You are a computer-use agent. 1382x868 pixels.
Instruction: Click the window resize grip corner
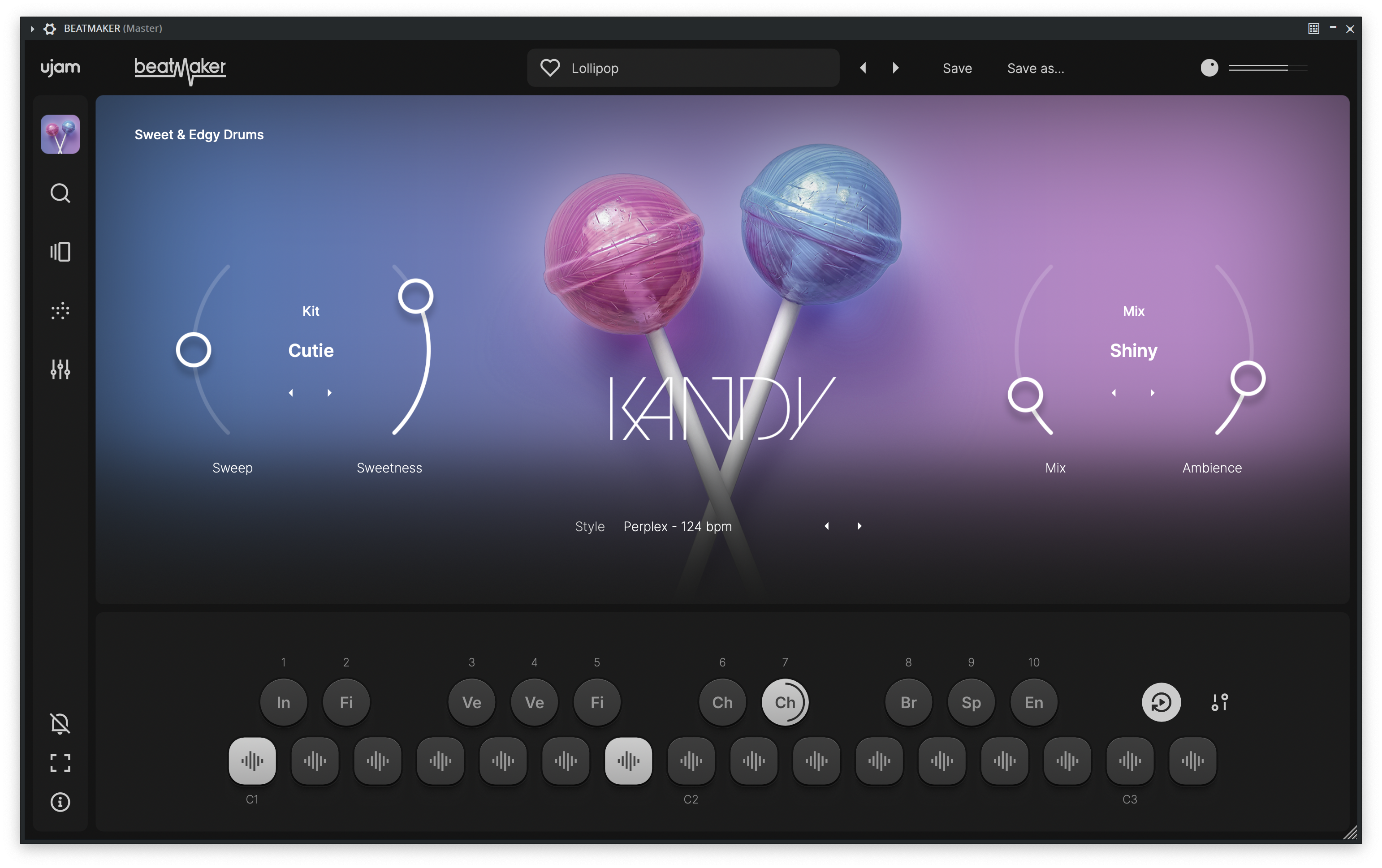click(1350, 833)
